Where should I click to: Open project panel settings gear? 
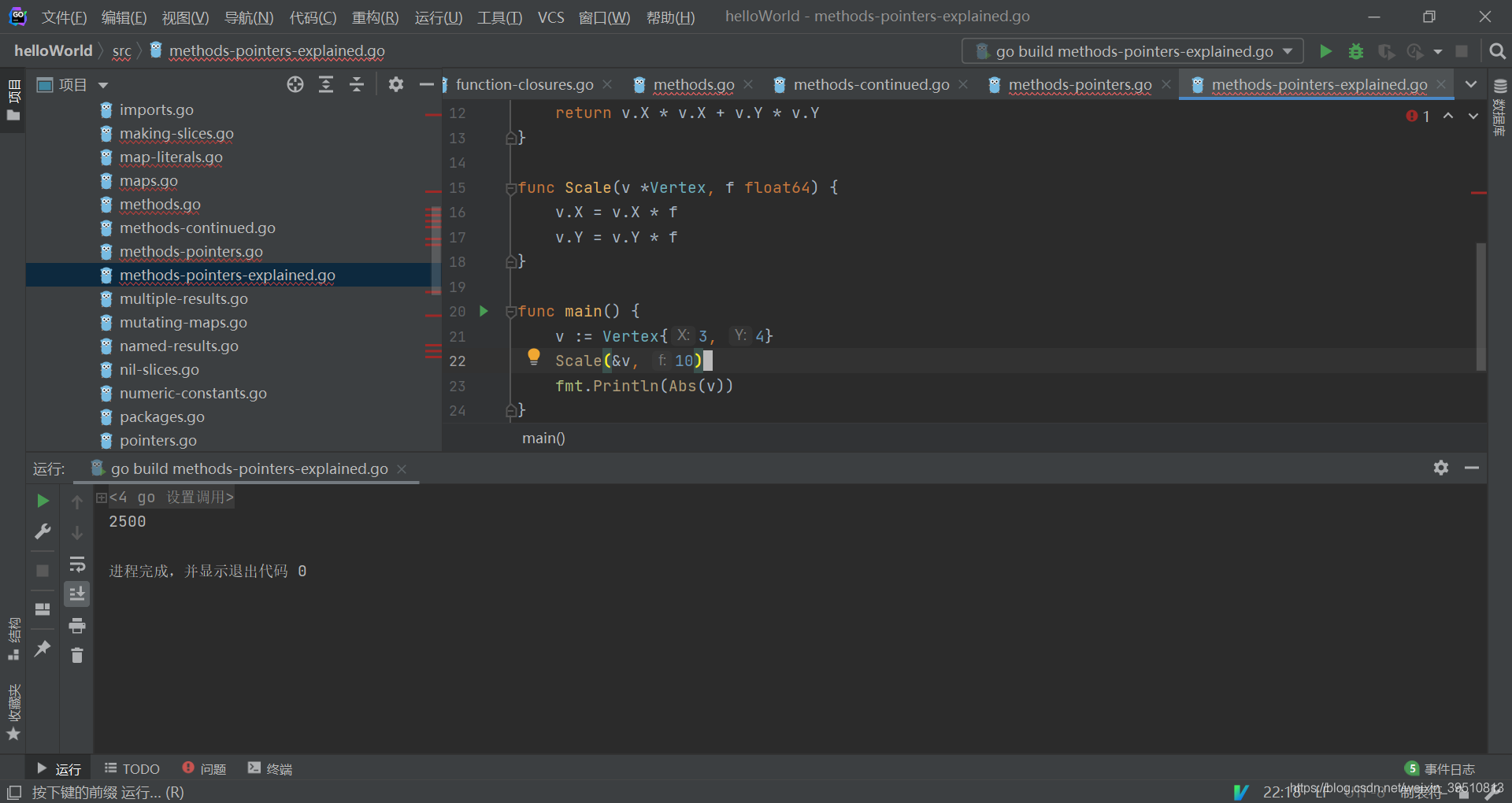[396, 84]
